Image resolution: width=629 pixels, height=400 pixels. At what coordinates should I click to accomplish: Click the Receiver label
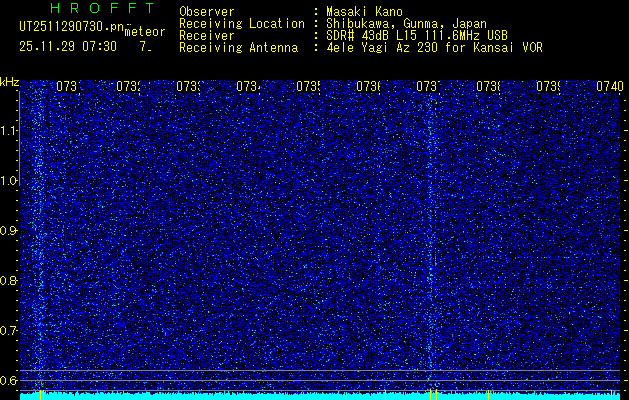(207, 36)
